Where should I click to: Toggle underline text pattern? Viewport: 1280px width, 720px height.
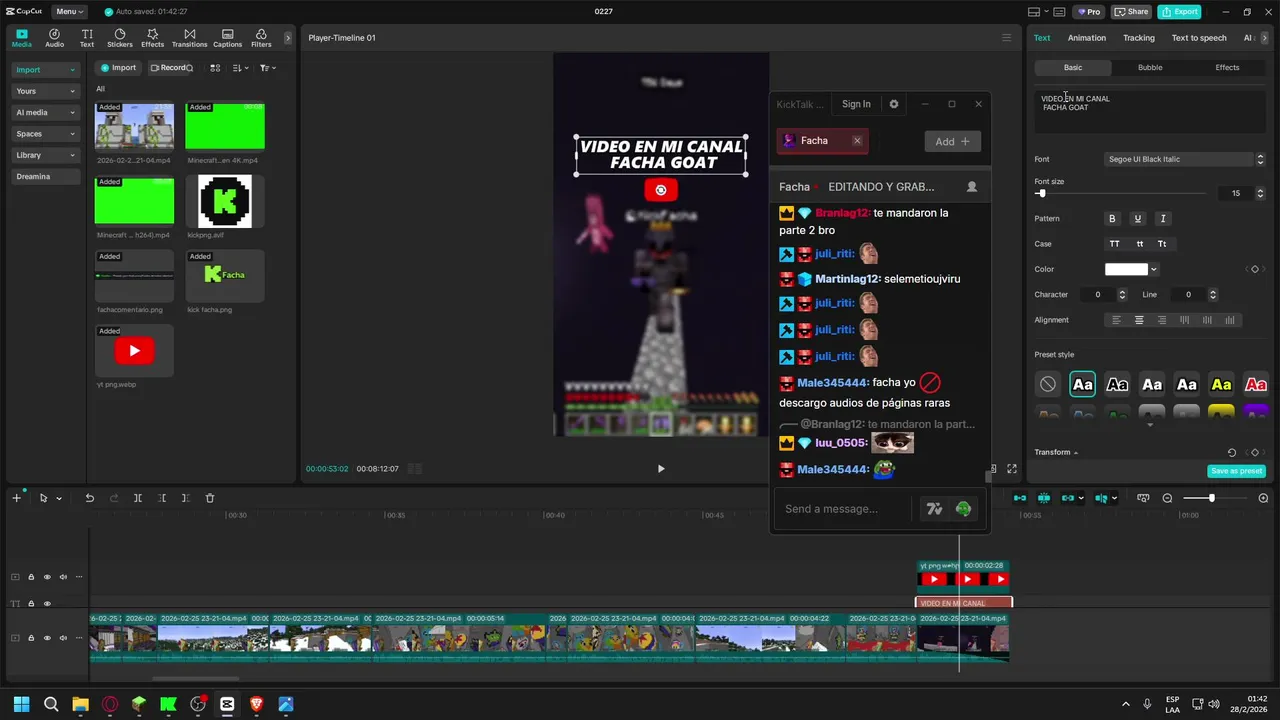(1137, 218)
